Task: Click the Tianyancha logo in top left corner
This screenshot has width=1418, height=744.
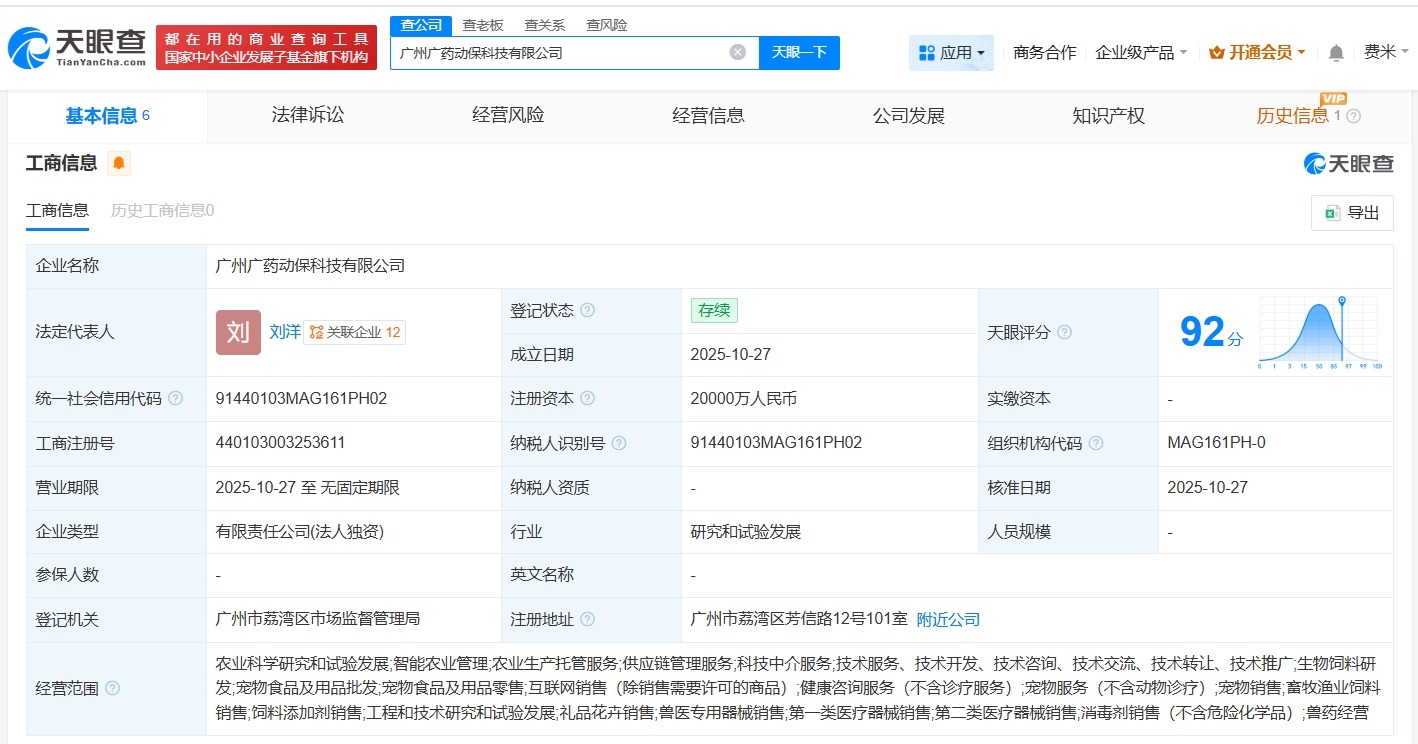Action: coord(75,43)
